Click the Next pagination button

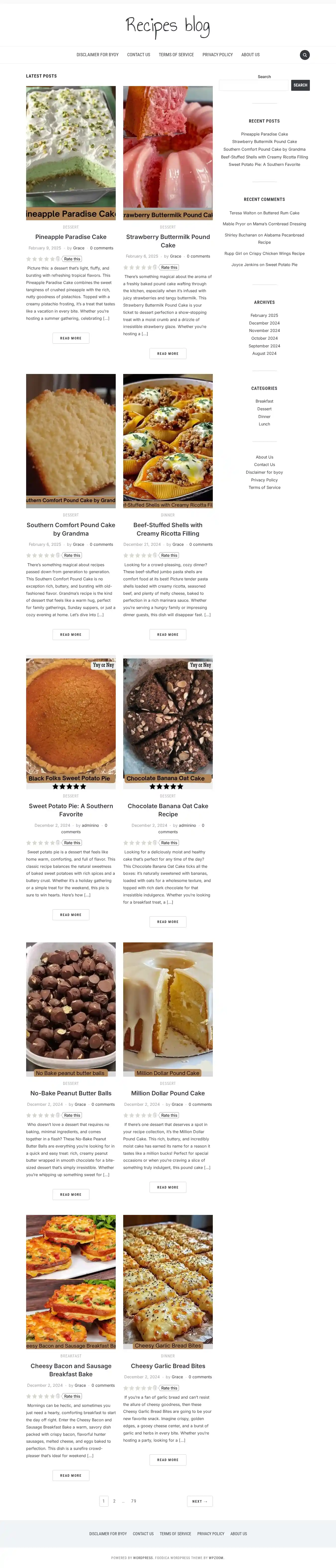point(199,1501)
